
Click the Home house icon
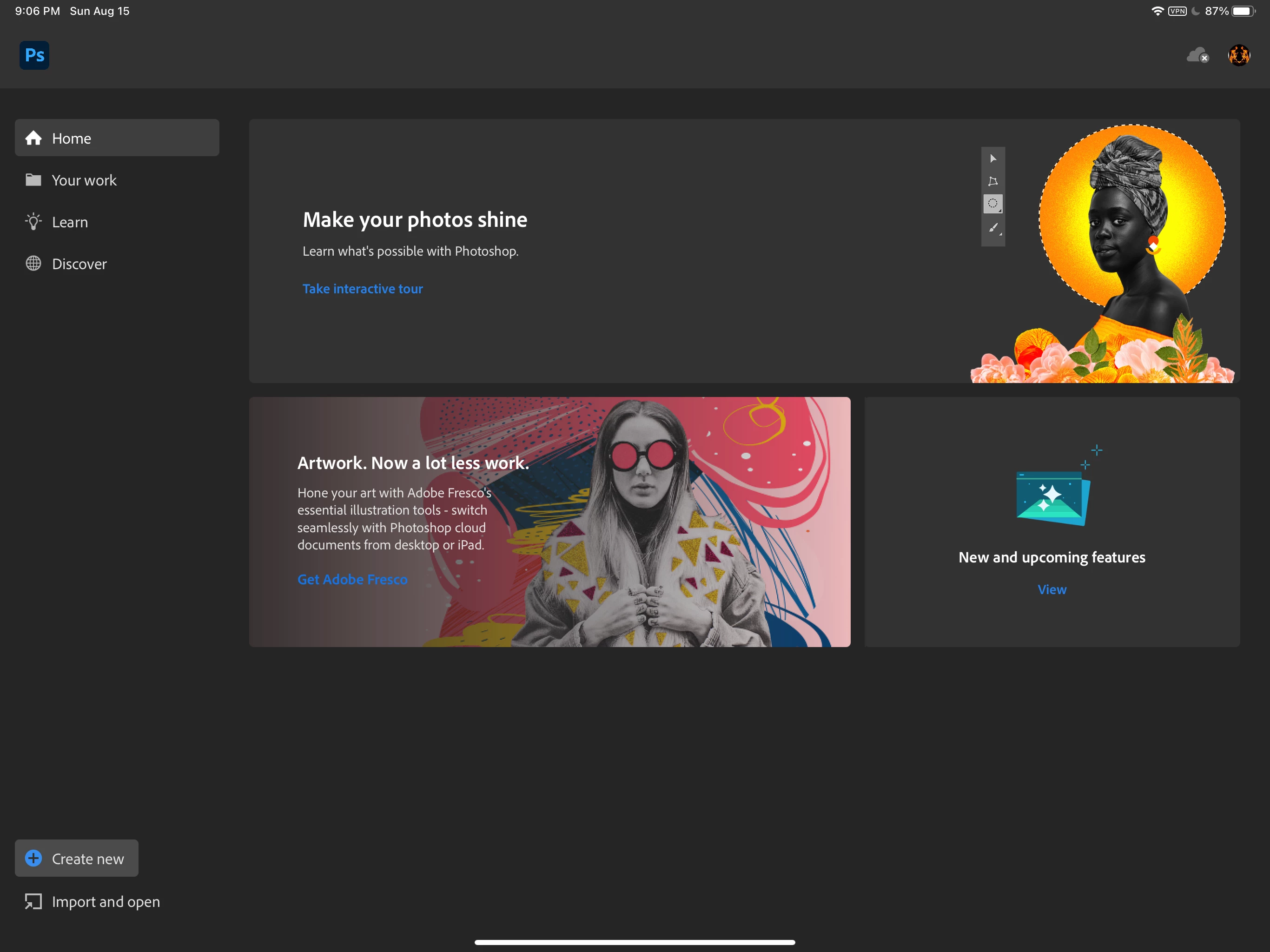point(33,138)
